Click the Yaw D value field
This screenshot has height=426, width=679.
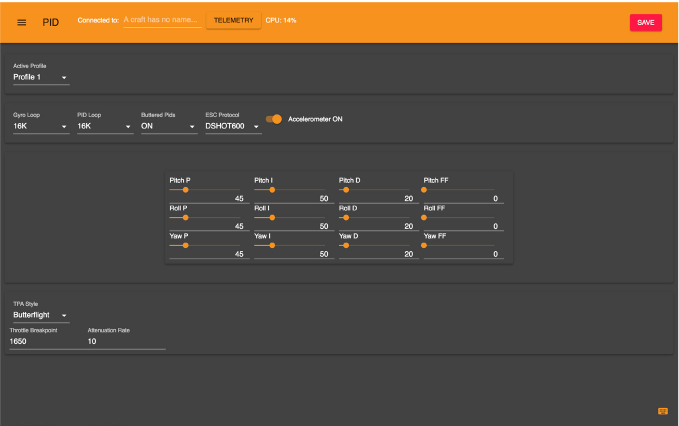379,254
